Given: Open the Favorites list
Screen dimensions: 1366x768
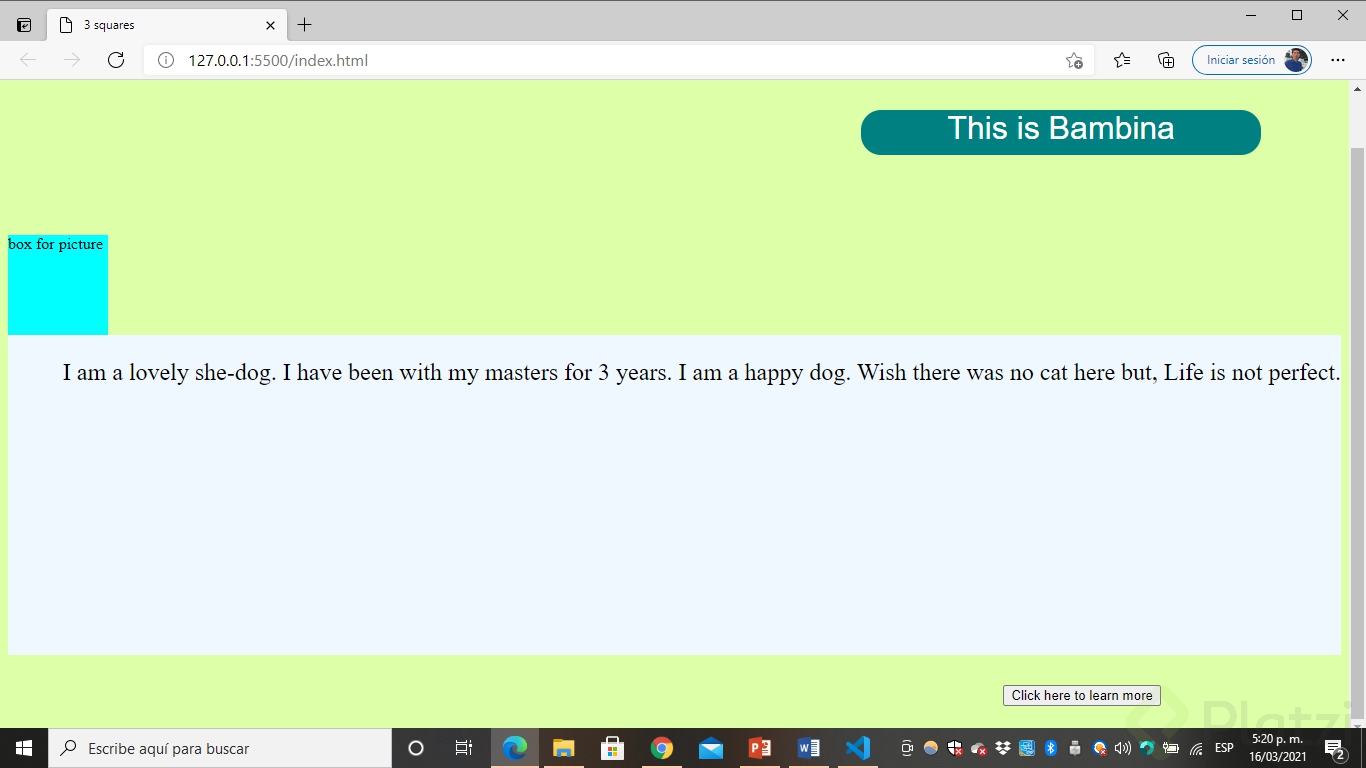Looking at the screenshot, I should [x=1122, y=60].
